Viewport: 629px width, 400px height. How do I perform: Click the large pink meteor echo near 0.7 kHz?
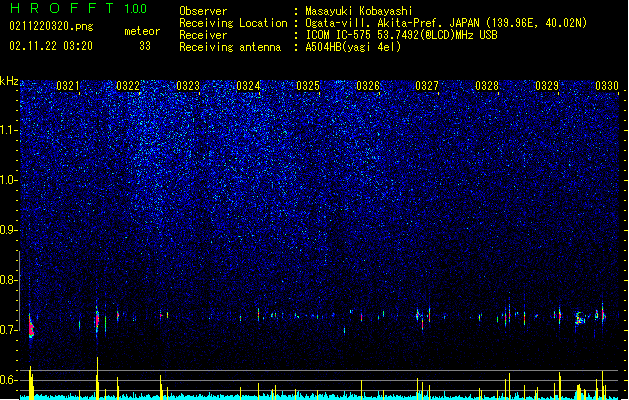pos(31,326)
